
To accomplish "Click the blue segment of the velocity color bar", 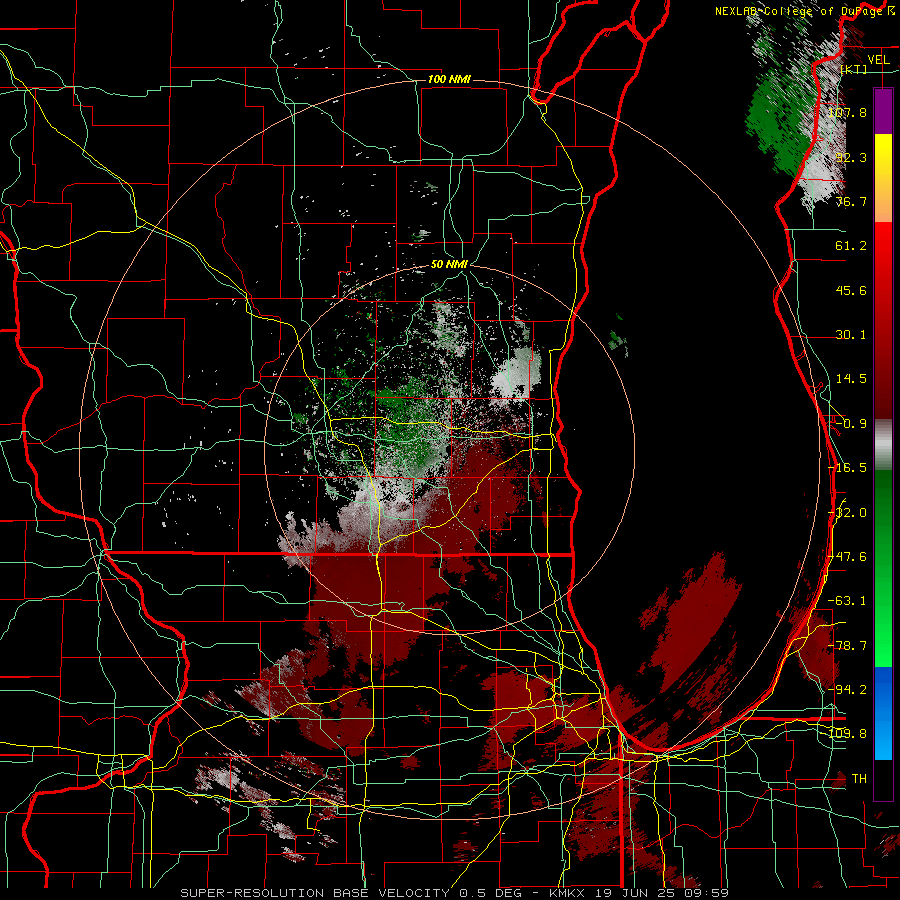I will tap(883, 713).
